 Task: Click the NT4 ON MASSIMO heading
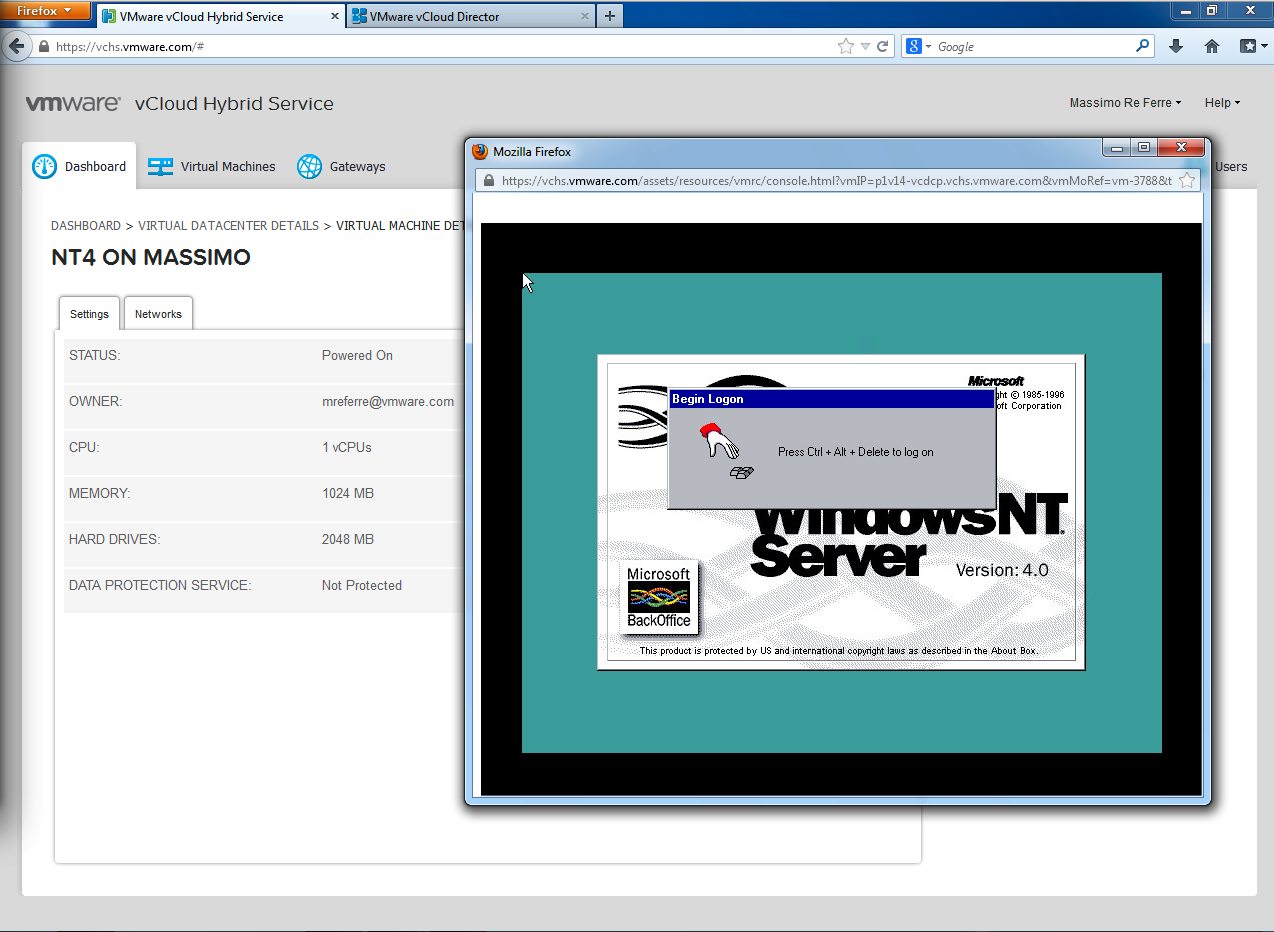151,257
